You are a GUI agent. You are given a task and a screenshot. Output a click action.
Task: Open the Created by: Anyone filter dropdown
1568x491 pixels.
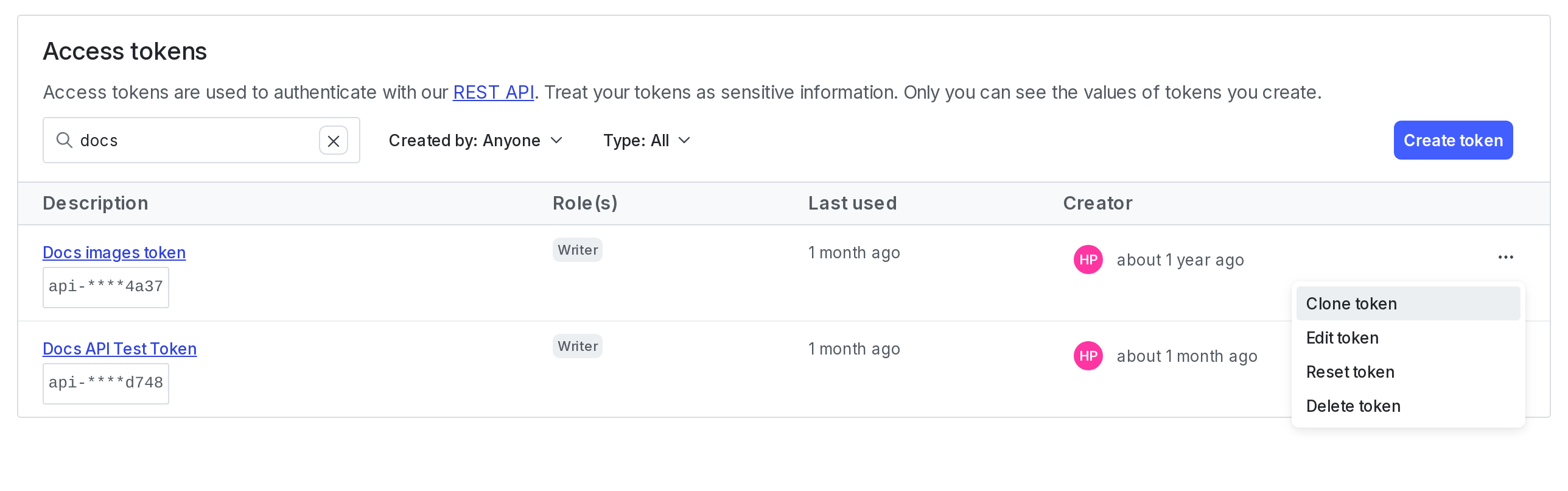pos(475,140)
